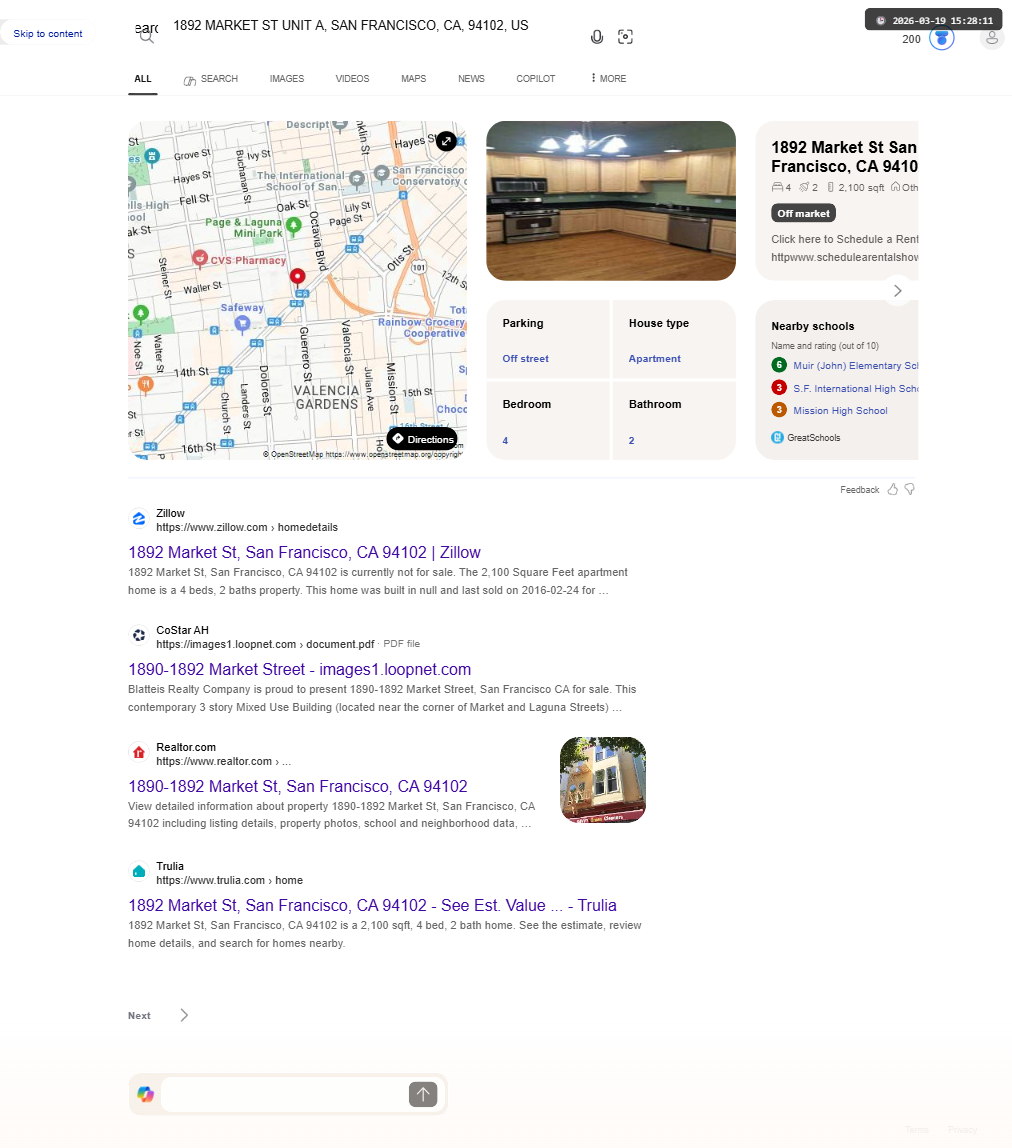
Task: Click the Bathroom value 2
Action: pos(631,441)
